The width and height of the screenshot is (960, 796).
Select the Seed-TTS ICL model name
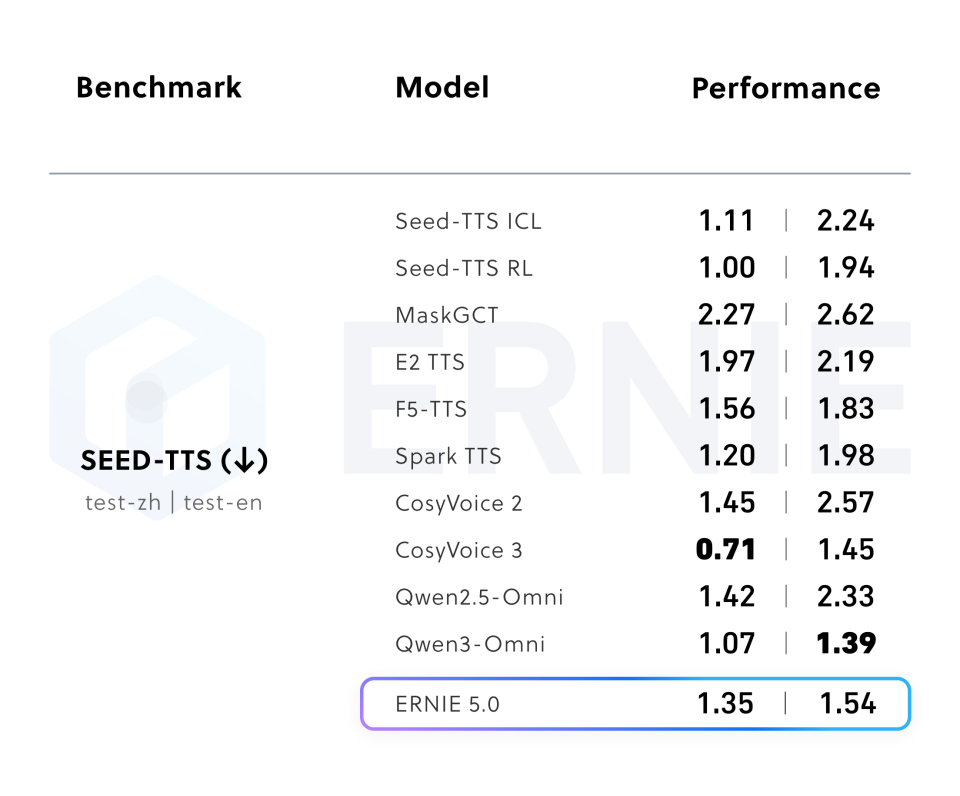[x=468, y=221]
